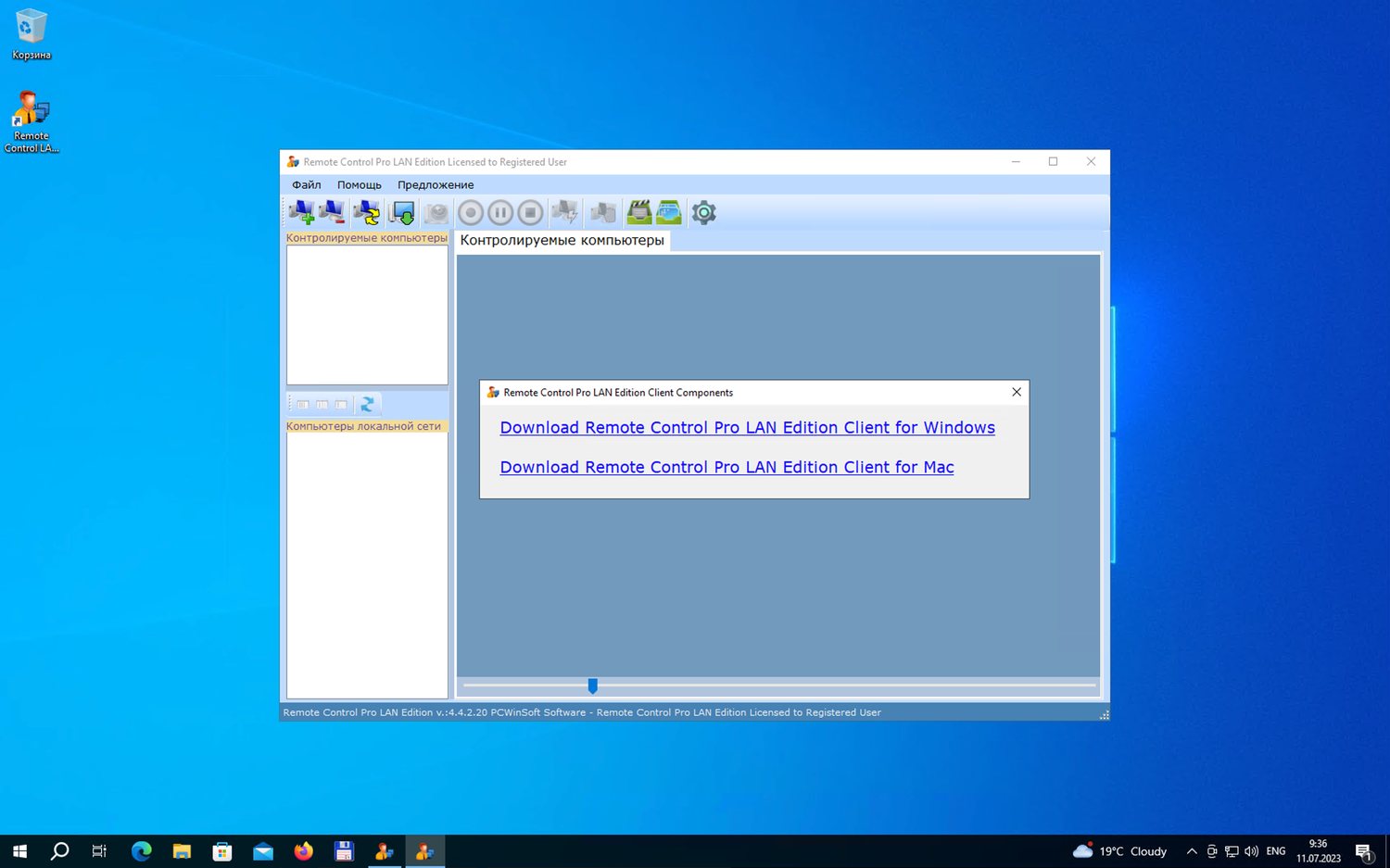Click the round pause button in toolbar
Image resolution: width=1390 pixels, height=868 pixels.
pos(500,212)
